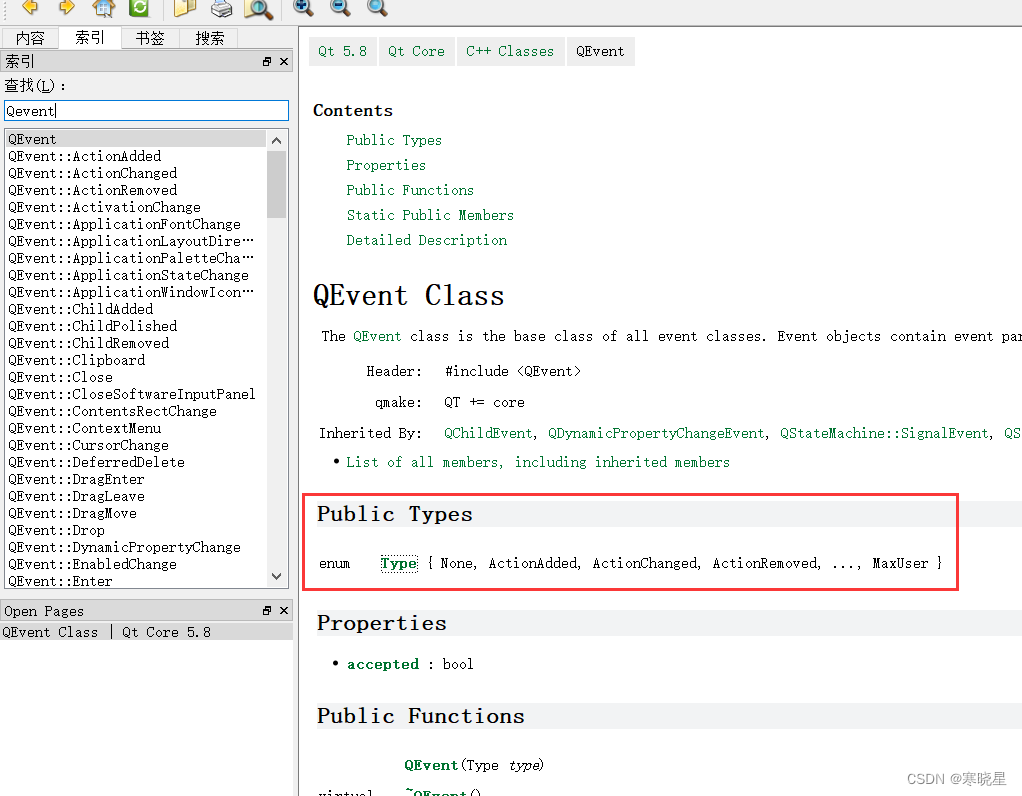Select QEvent::ActionAdded in index list
The width and height of the screenshot is (1022, 796).
[x=136, y=156]
